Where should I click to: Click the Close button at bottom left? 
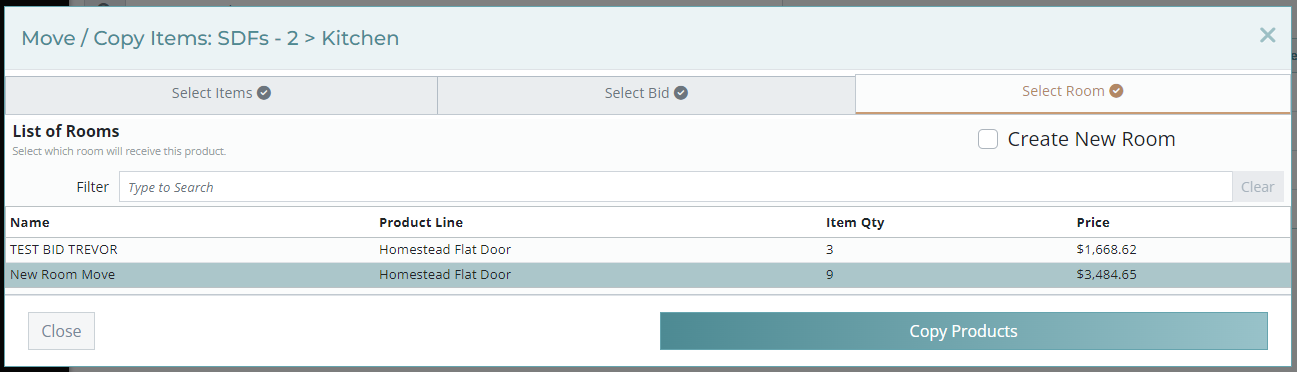61,331
